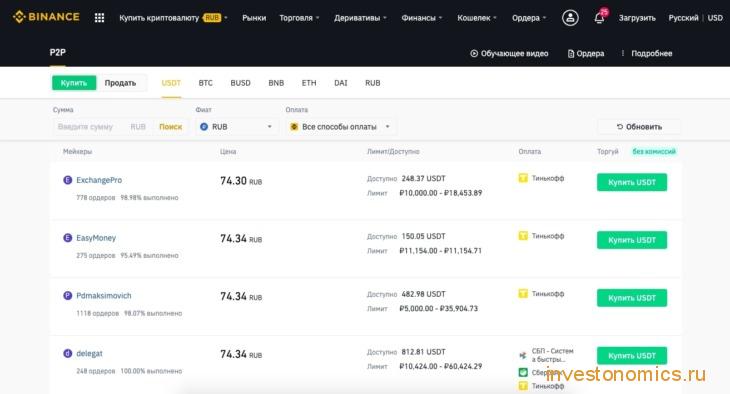730x394 pixels.
Task: Click Тинькофф payment icon in EasyMoney row
Action: click(x=523, y=236)
